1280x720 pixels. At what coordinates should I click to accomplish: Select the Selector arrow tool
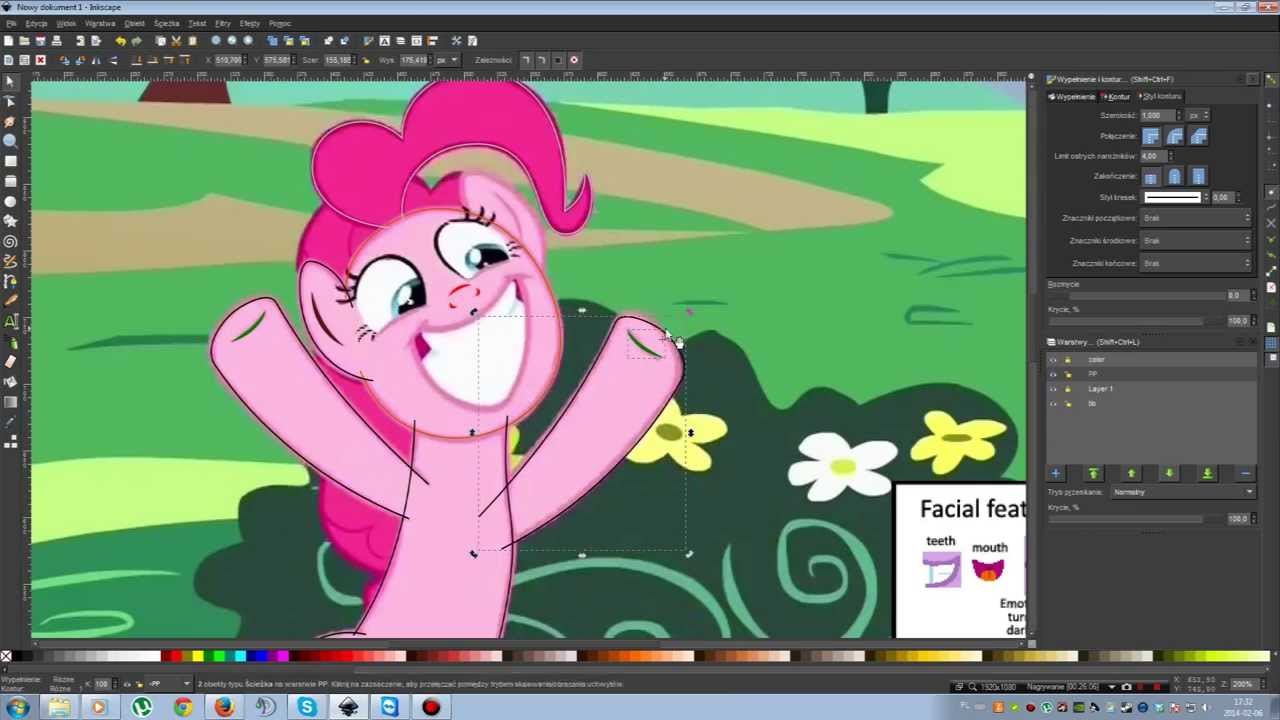point(10,81)
